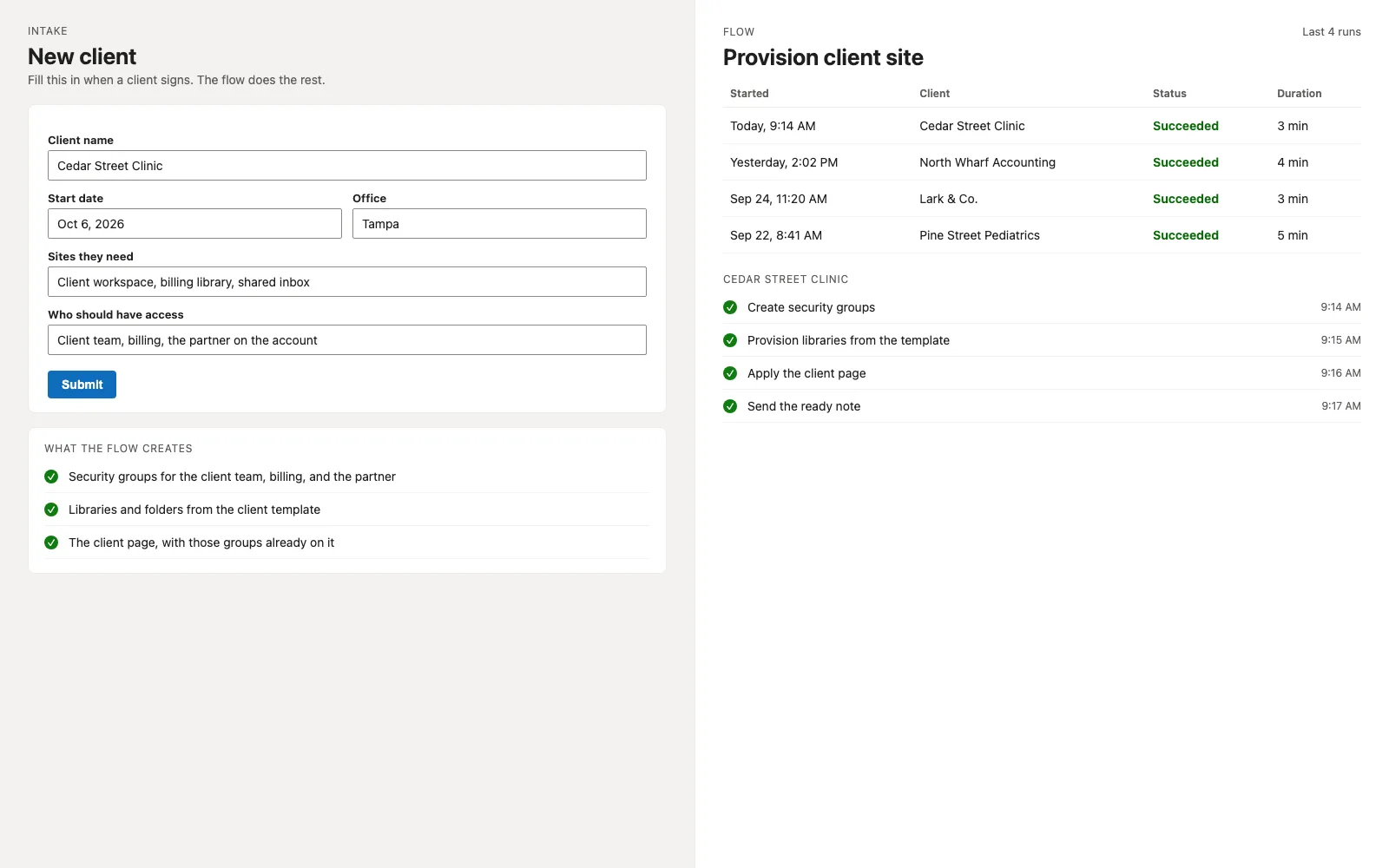Select the Office field showing Tampa
The width and height of the screenshot is (1389, 868).
pos(499,224)
